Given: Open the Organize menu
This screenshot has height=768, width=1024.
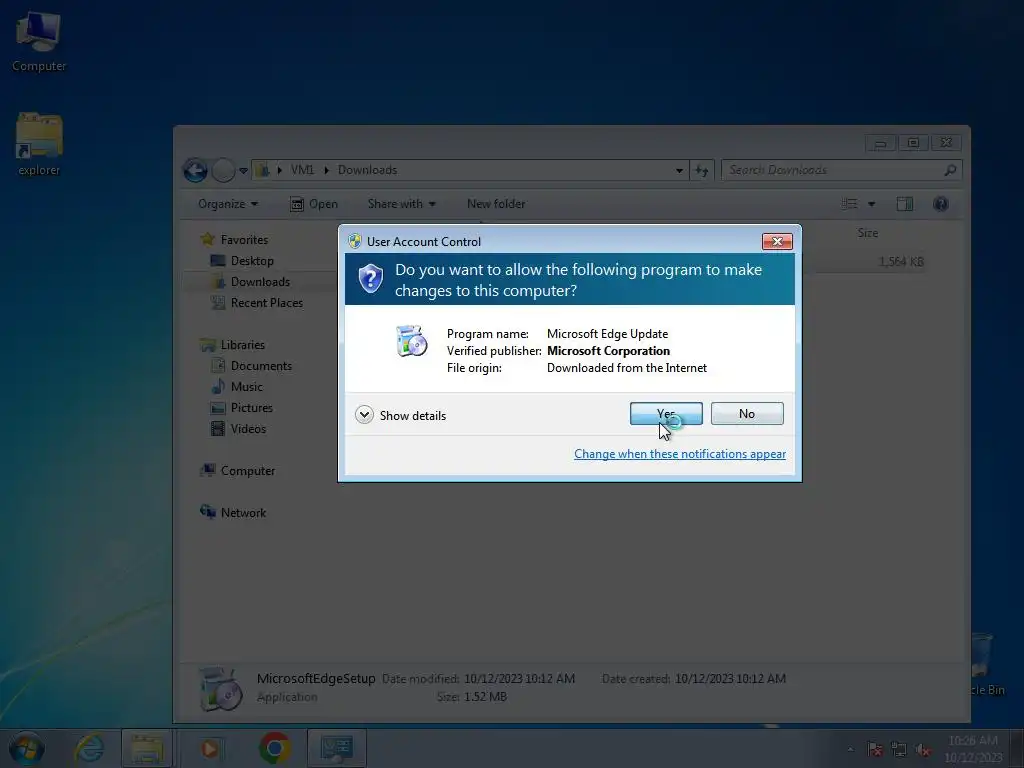Looking at the screenshot, I should tap(228, 204).
